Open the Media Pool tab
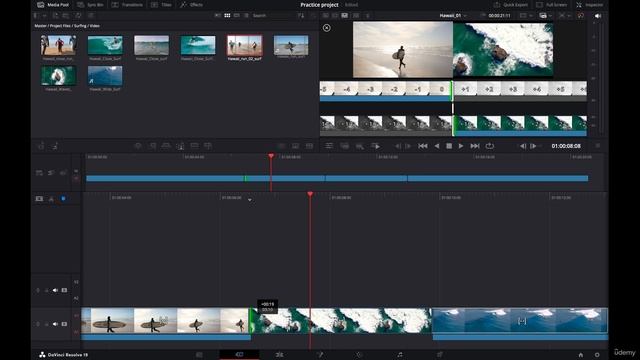Screen dimensions: 640x360 click(53, 5)
